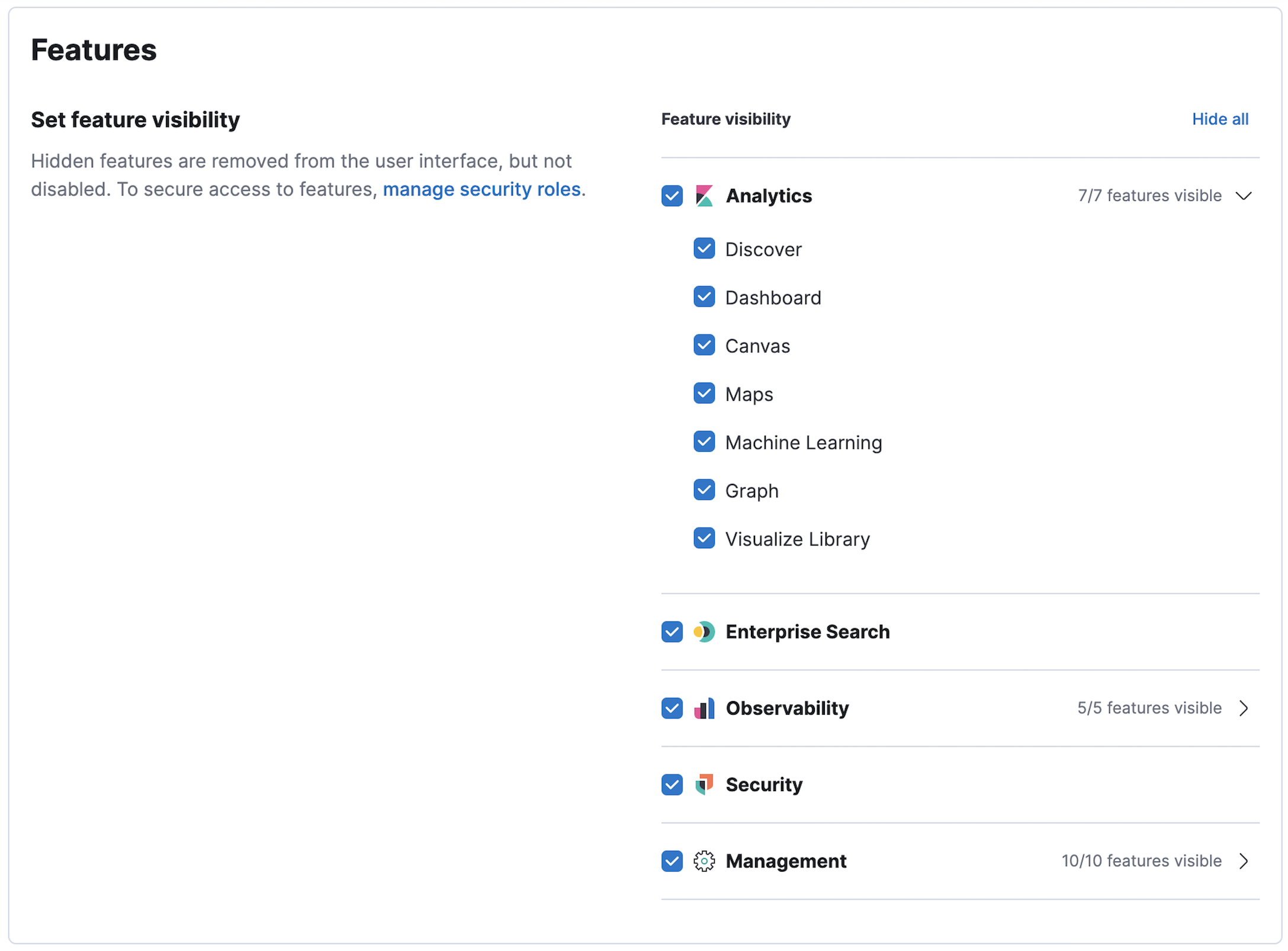
Task: Disable the Visualize Library feature
Action: tap(704, 538)
